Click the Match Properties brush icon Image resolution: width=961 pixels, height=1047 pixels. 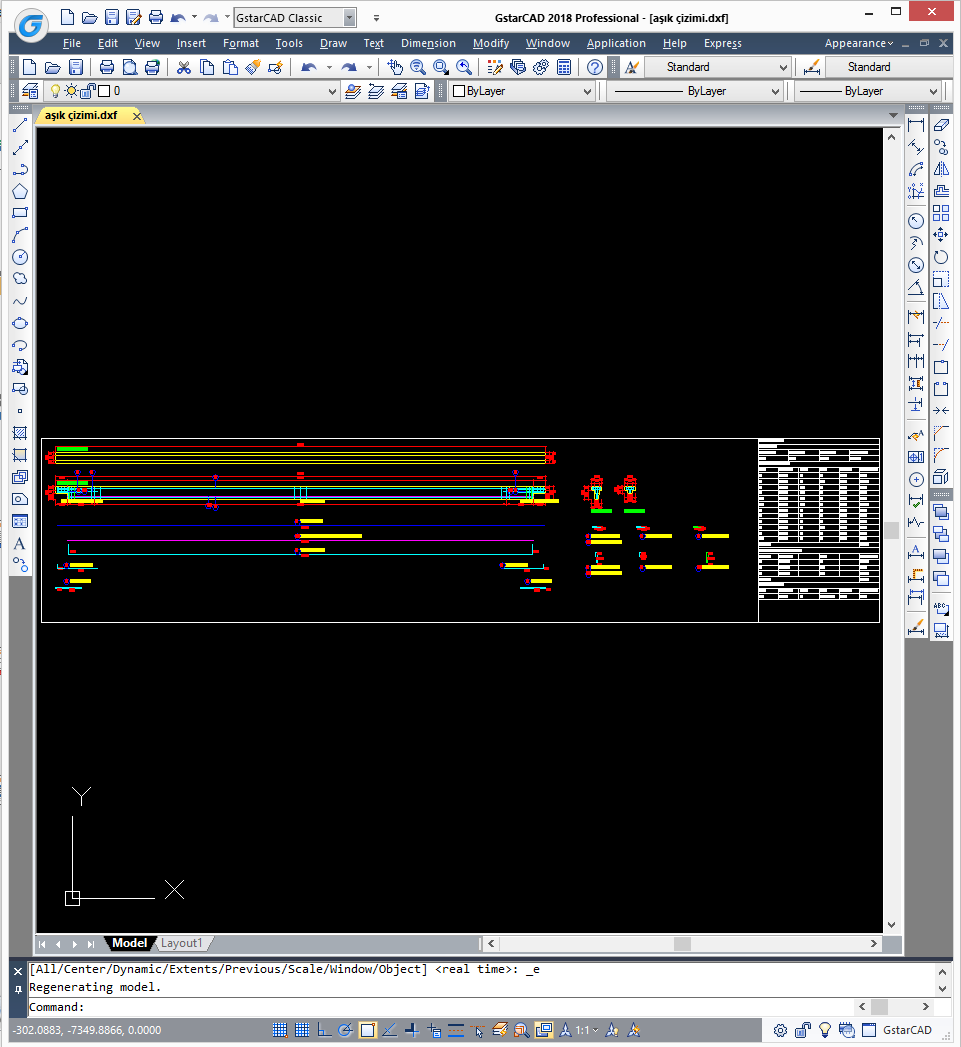point(252,67)
